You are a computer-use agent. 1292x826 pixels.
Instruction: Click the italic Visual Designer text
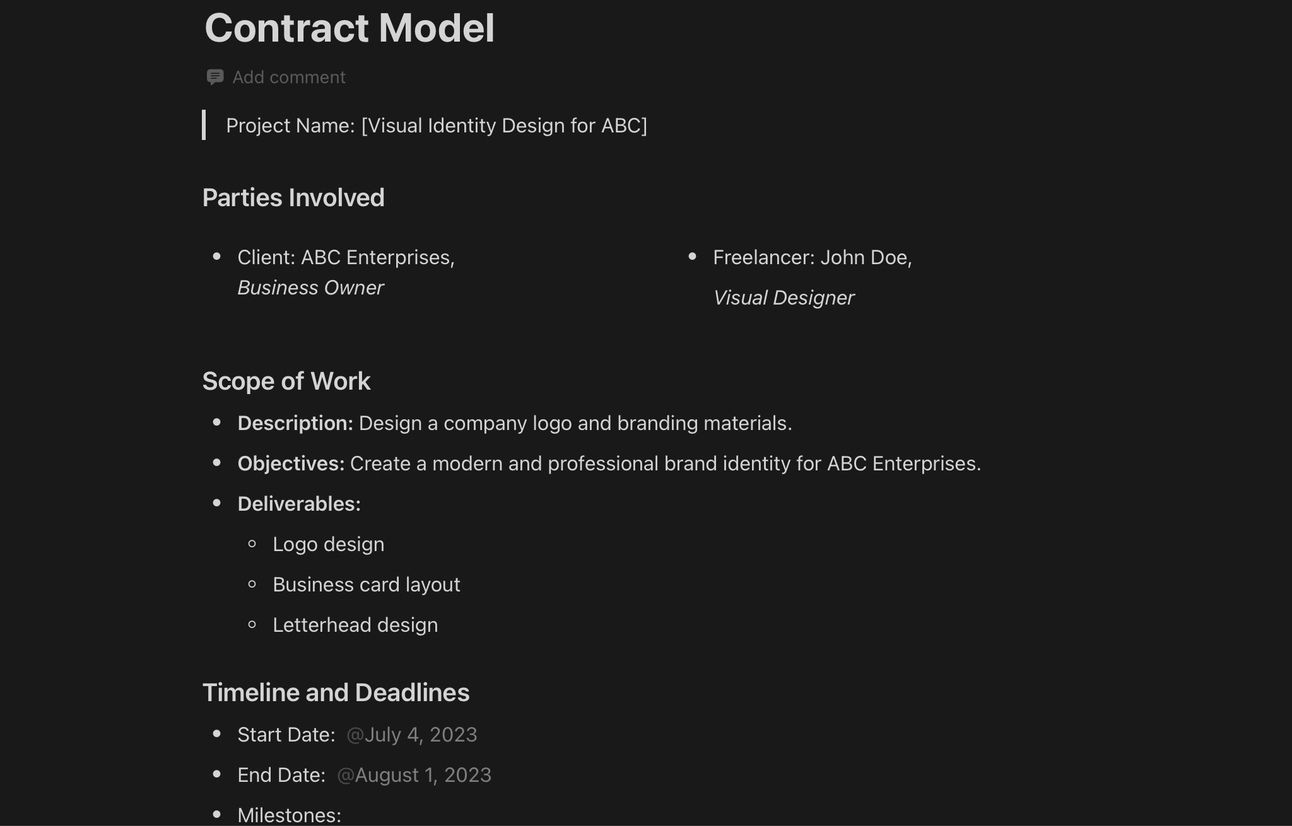[x=784, y=298]
